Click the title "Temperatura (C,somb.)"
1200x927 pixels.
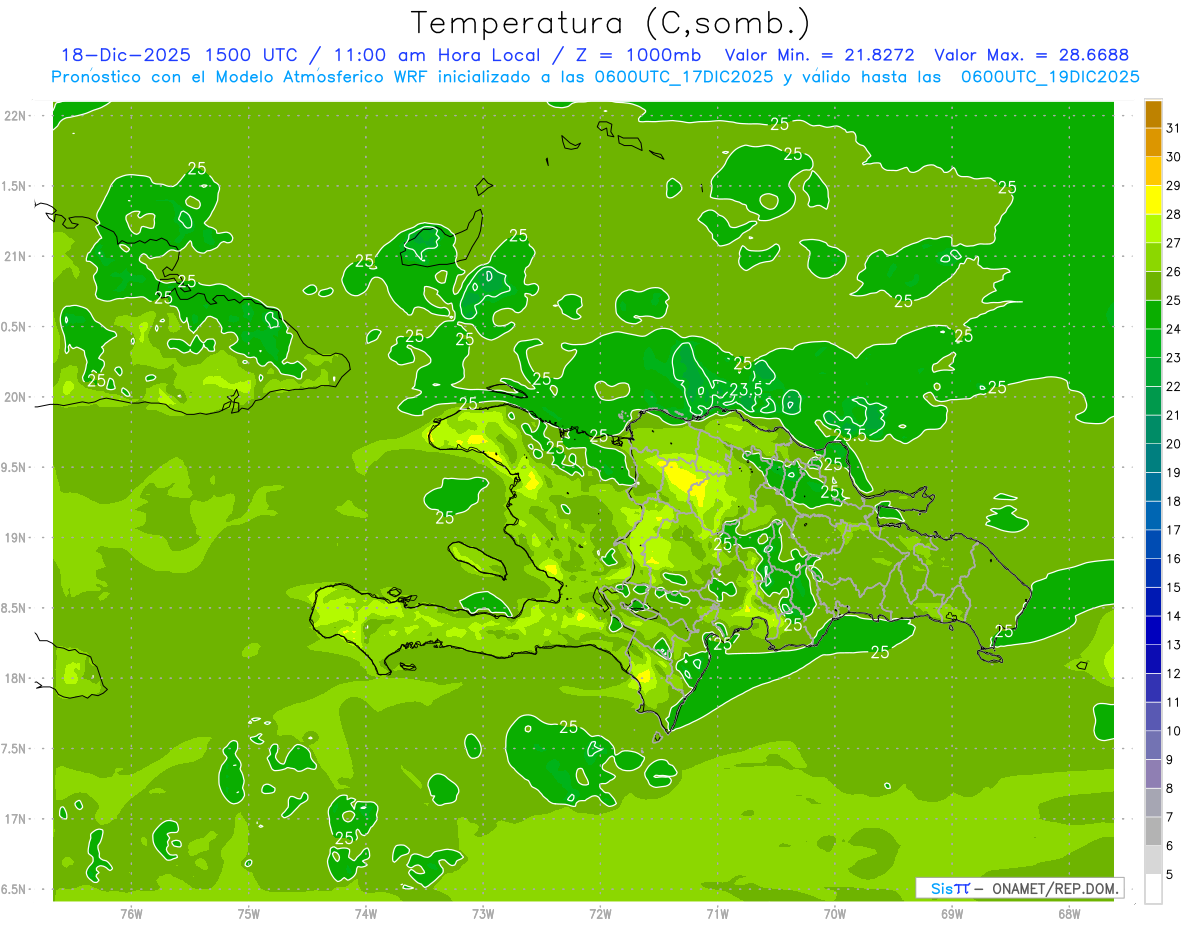click(610, 23)
